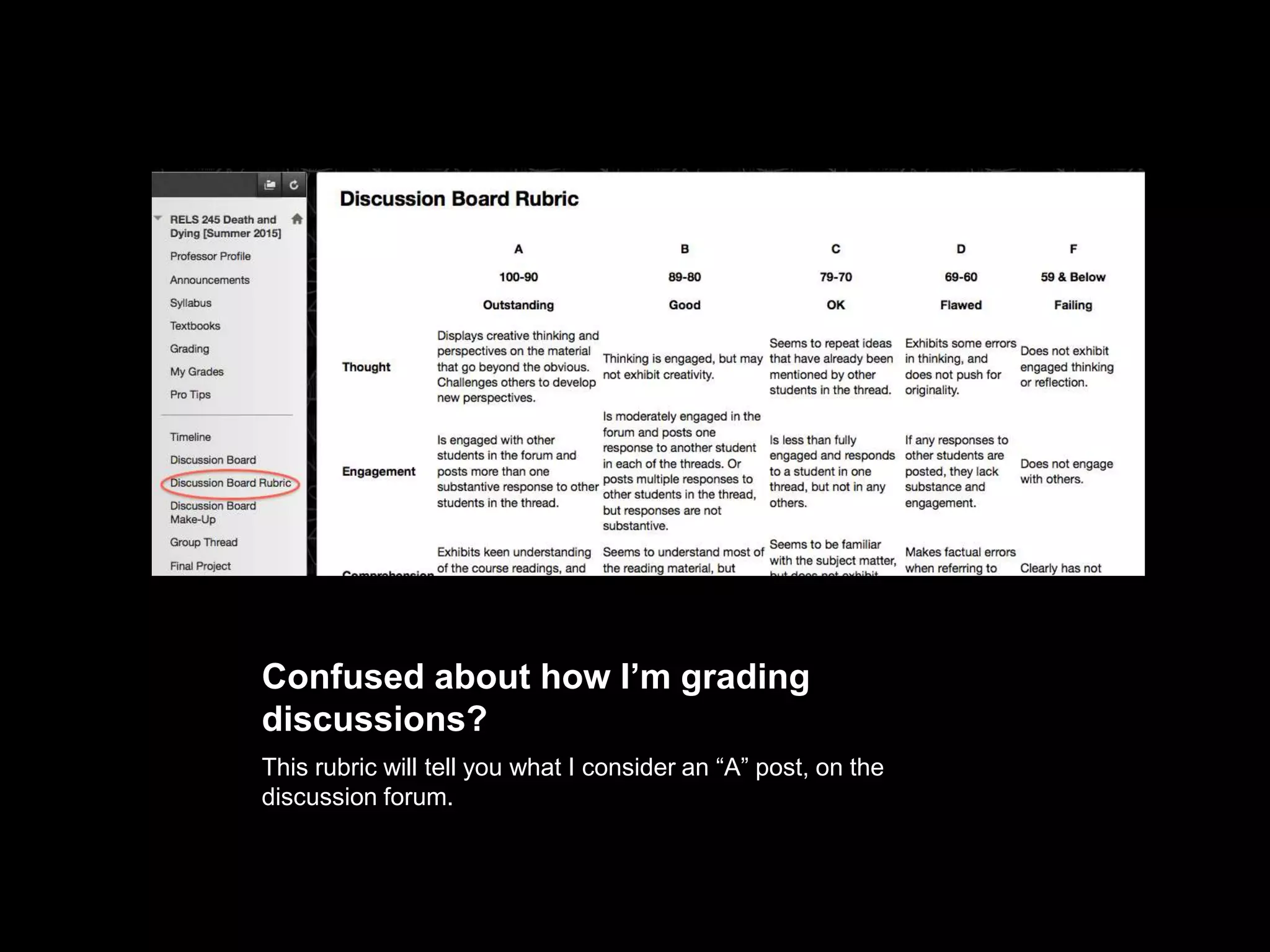Image resolution: width=1270 pixels, height=952 pixels.
Task: Click the Engagement row label
Action: tap(378, 472)
